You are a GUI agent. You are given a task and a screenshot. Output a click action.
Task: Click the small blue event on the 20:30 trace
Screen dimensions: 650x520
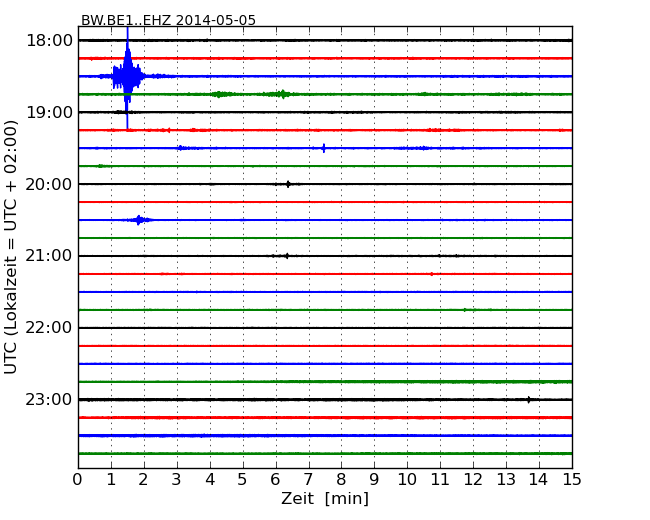139,220
